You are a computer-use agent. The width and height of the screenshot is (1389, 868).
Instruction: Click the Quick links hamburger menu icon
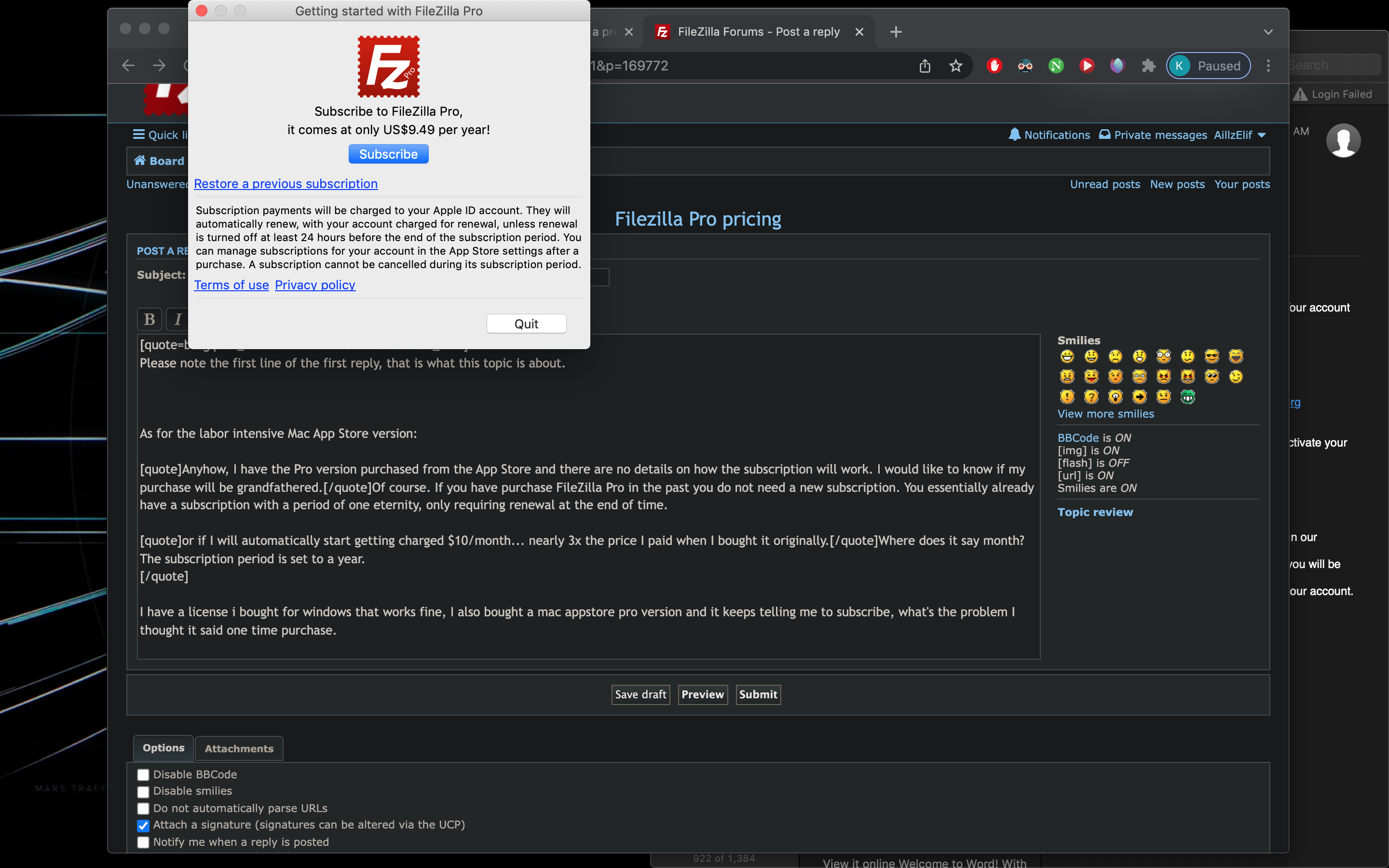[x=139, y=134]
